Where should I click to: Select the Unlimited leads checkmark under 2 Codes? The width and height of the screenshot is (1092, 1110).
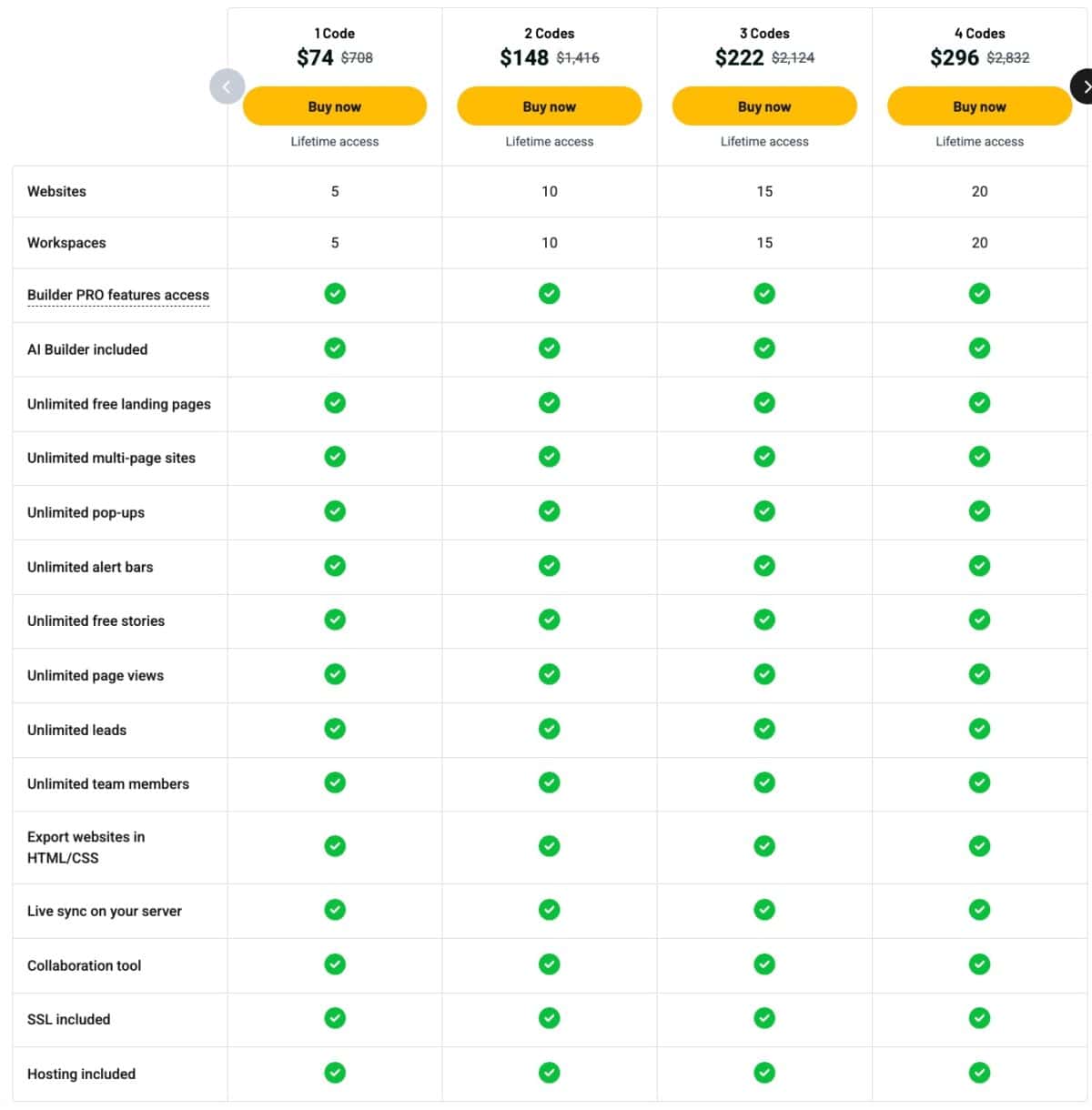[x=550, y=729]
